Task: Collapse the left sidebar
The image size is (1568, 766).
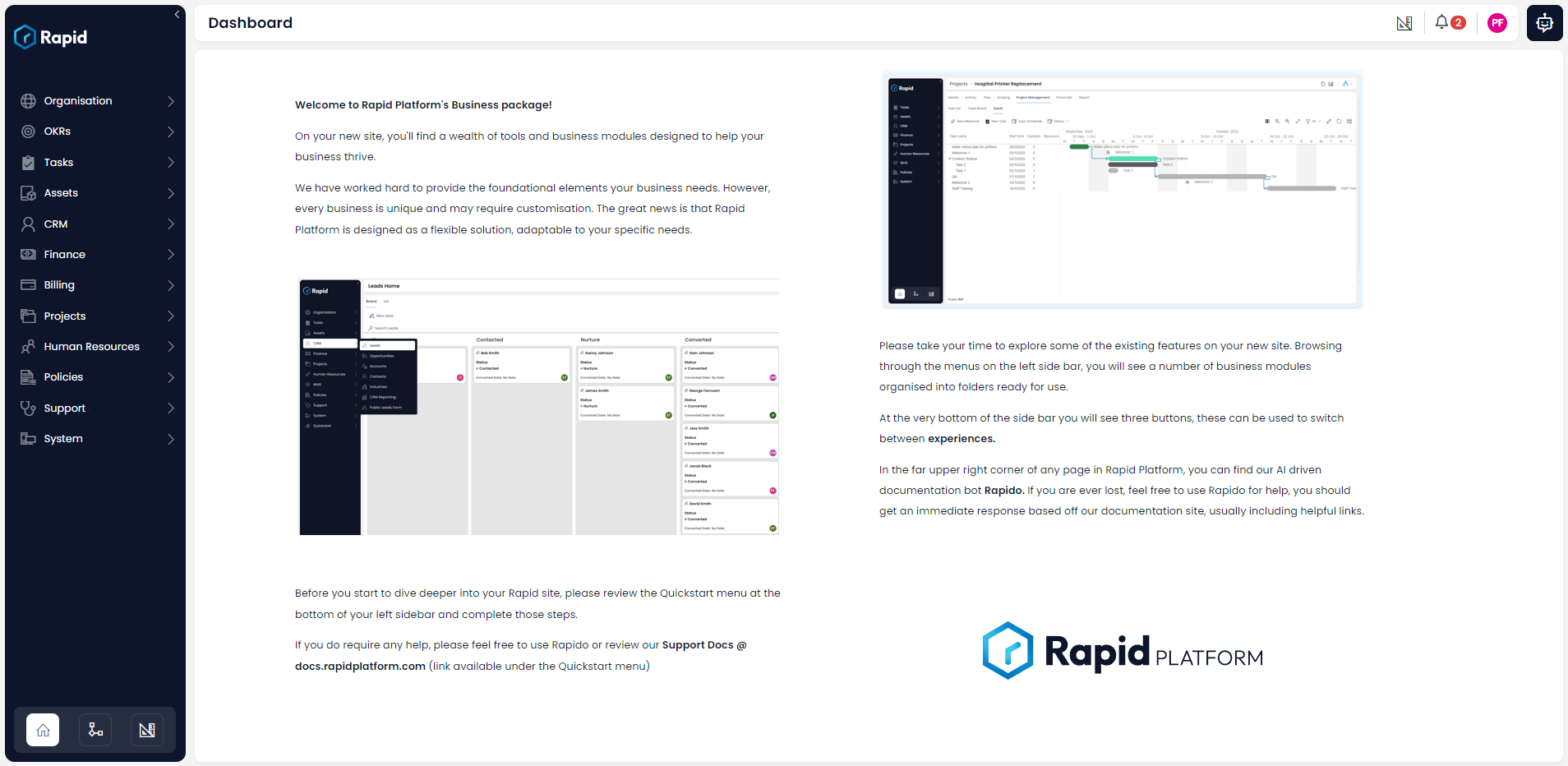Action: click(x=177, y=14)
